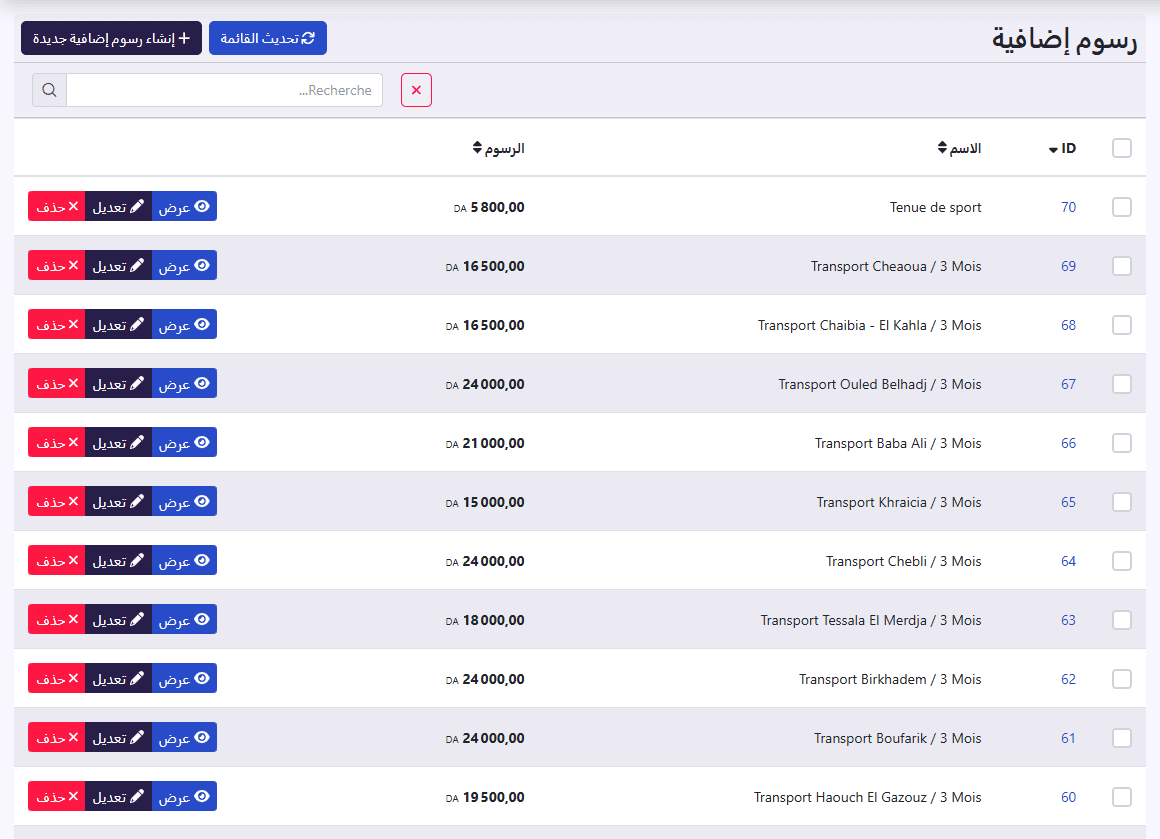Tick the Transport Ouled Belhadj checkbox
This screenshot has width=1160, height=839.
[x=1122, y=384]
